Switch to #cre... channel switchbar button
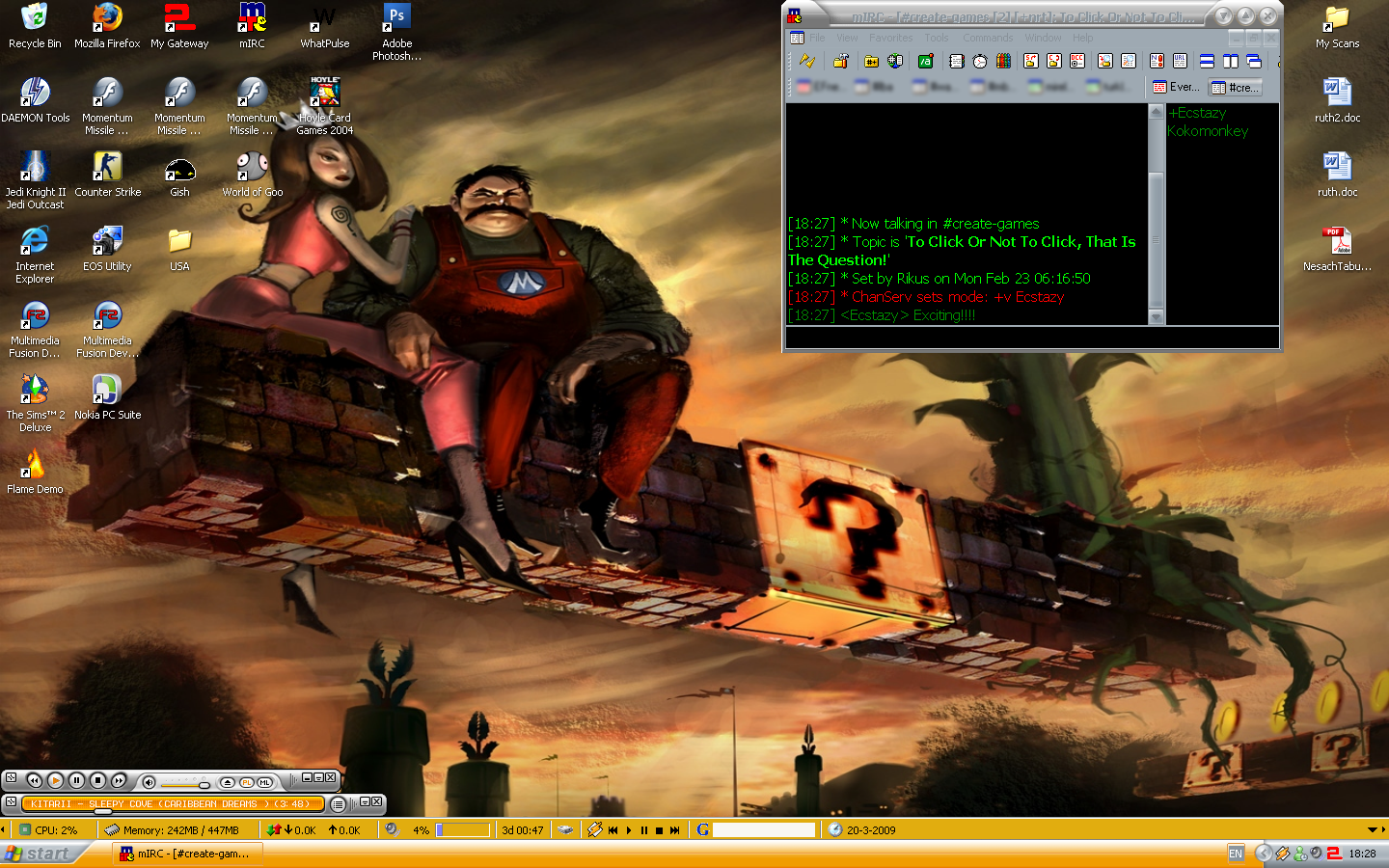Image resolution: width=1389 pixels, height=868 pixels. [1235, 87]
